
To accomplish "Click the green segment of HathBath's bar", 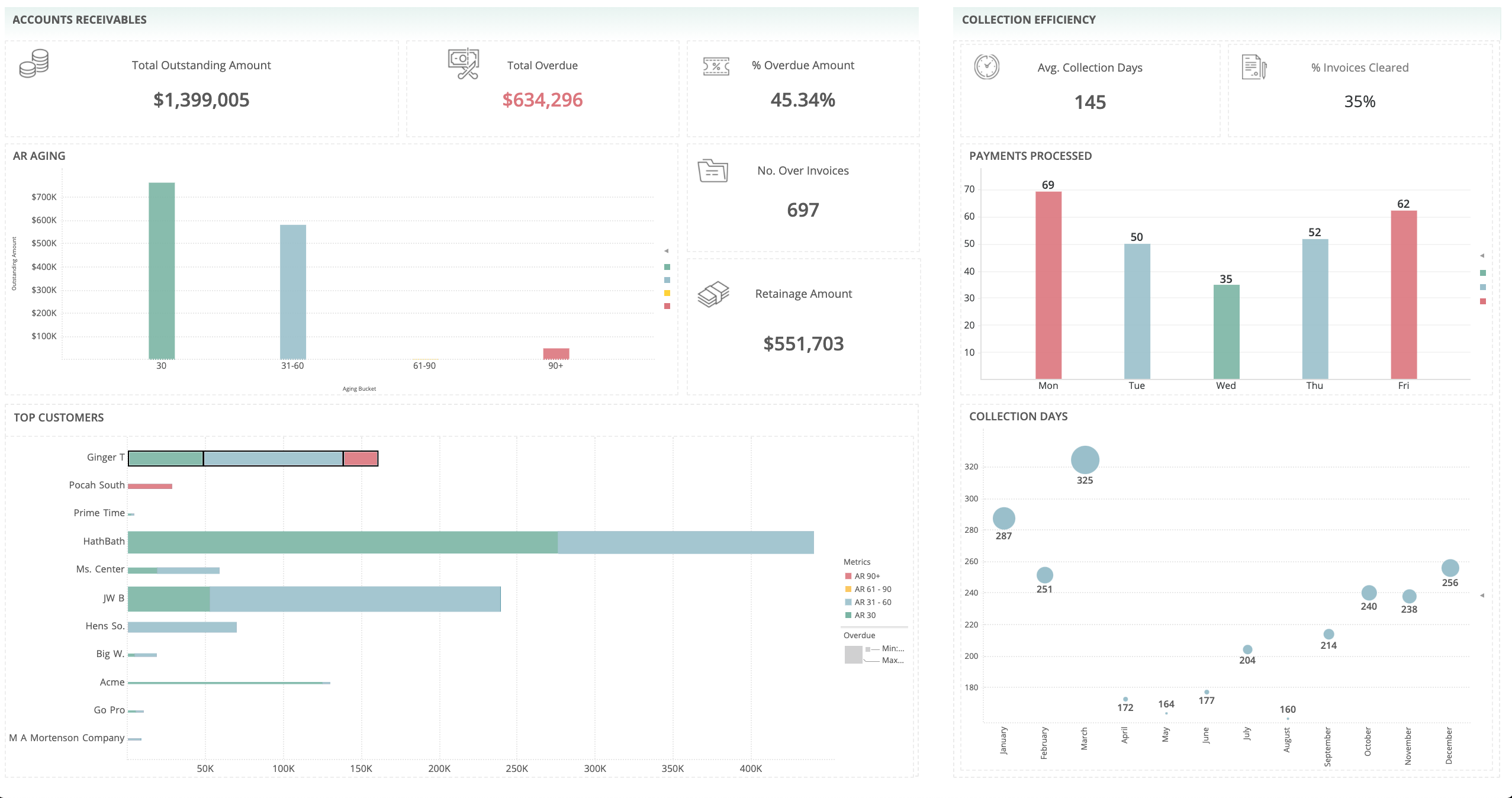I will (343, 542).
